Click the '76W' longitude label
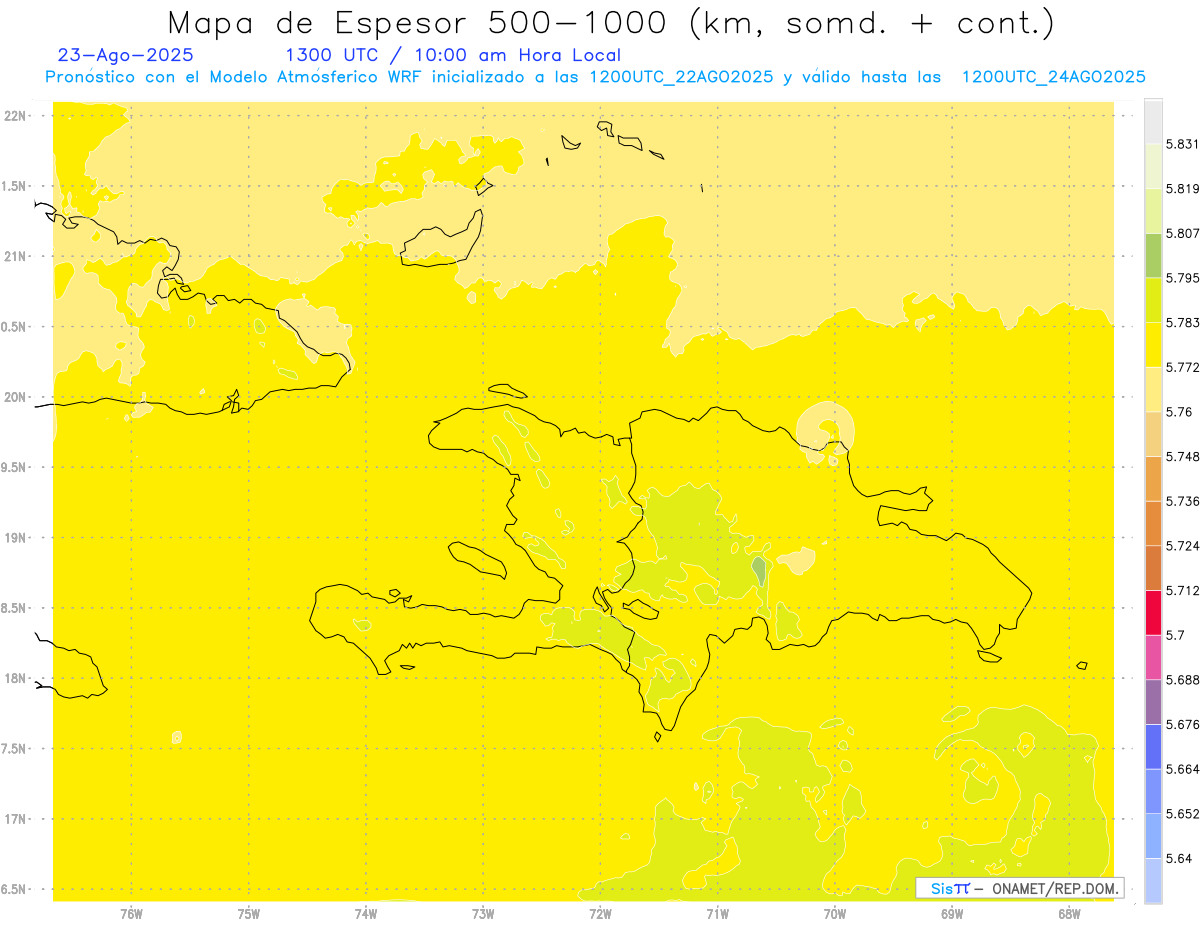This screenshot has width=1200, height=927. click(131, 913)
